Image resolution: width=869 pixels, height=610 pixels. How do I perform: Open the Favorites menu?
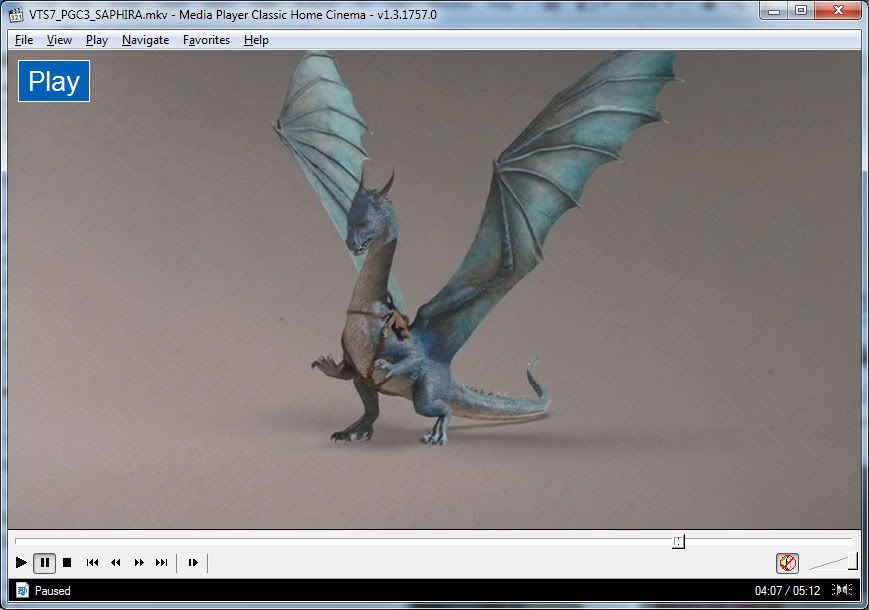click(x=206, y=40)
